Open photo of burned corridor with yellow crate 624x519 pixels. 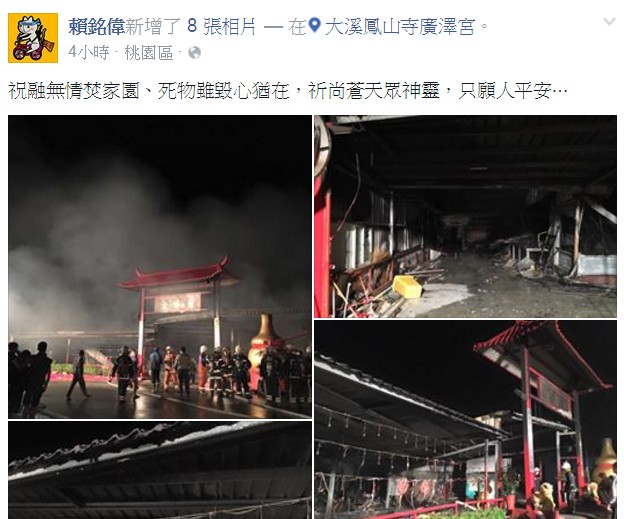click(x=466, y=217)
